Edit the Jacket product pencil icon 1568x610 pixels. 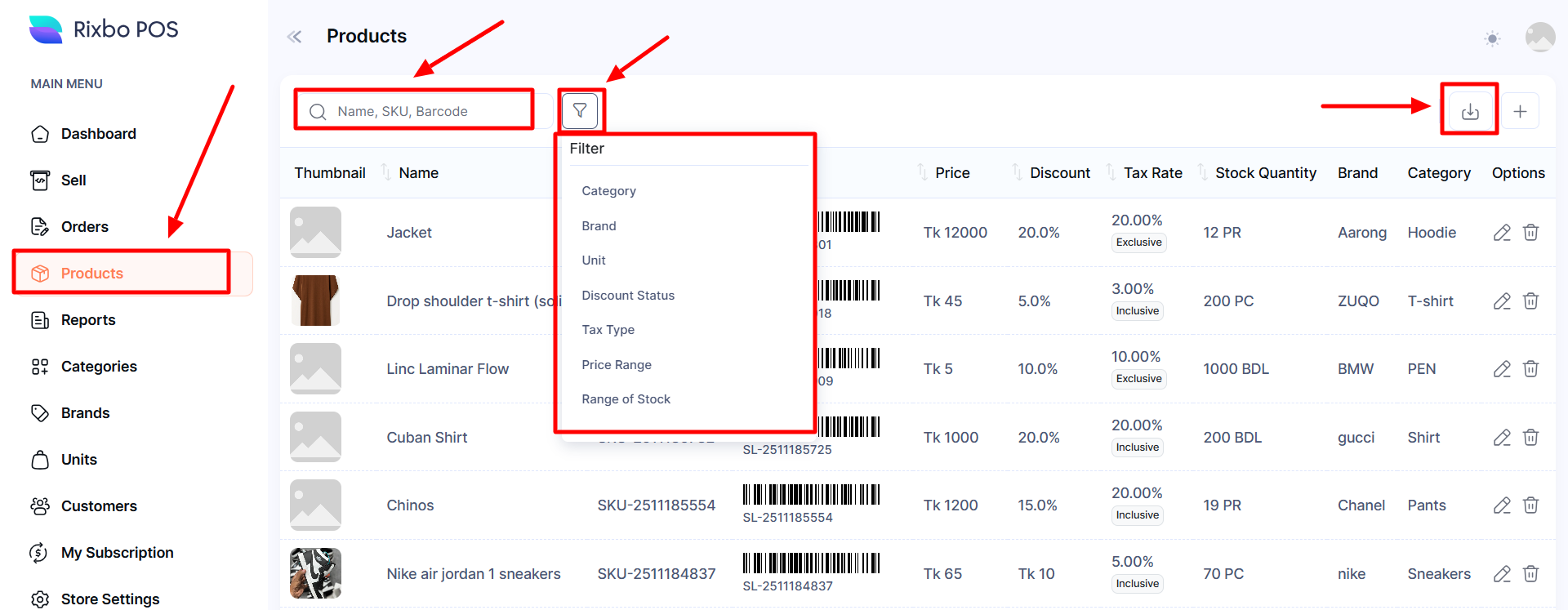[x=1501, y=233]
